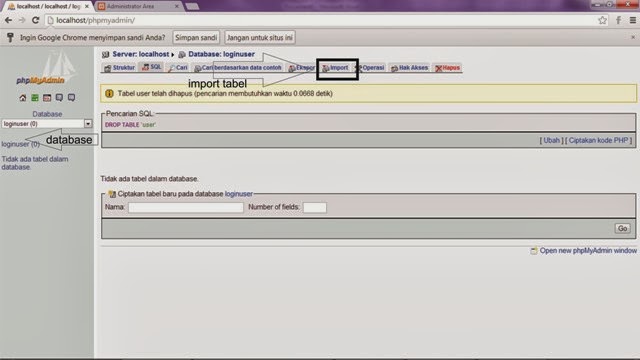640x360 pixels.
Task: Click the fourth icon under phpMyAdmin logo
Action: click(x=59, y=98)
